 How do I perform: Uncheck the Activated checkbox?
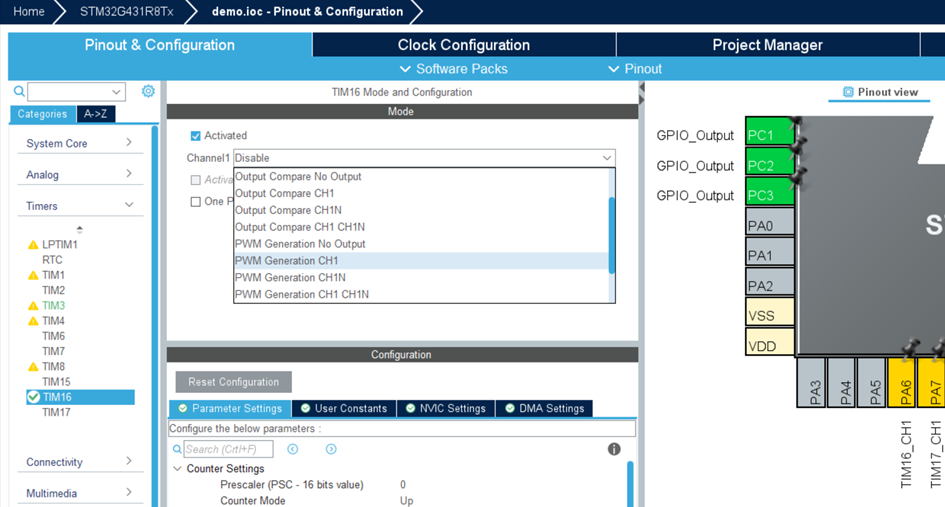pos(196,136)
